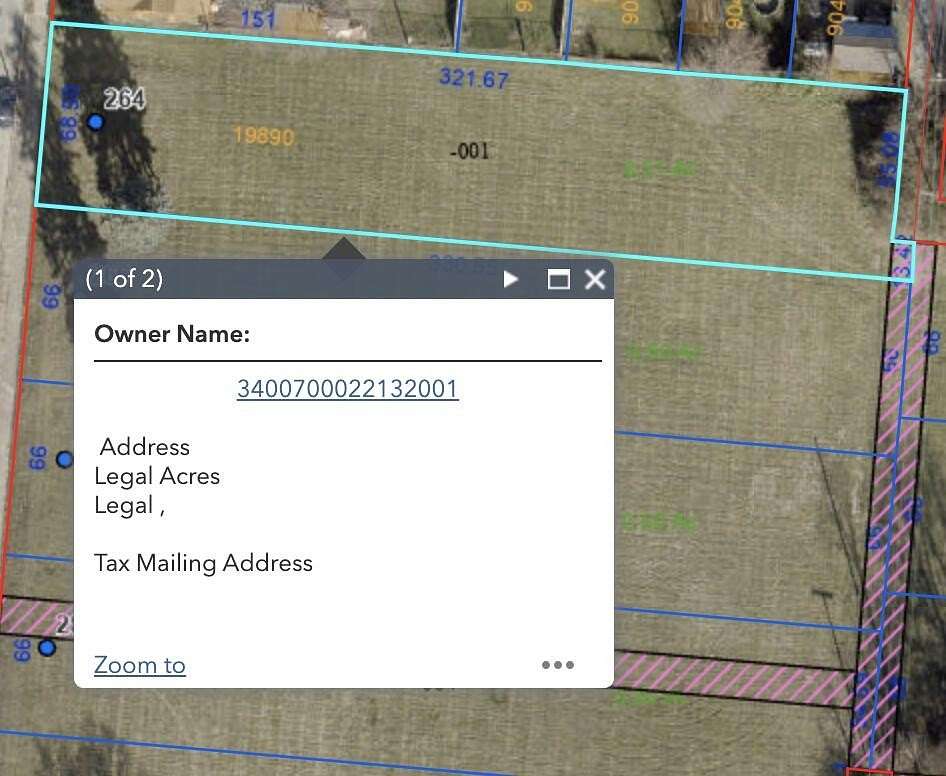Click the parcel labeled 19890 on the map
Viewport: 946px width, 776px height.
coord(263,137)
